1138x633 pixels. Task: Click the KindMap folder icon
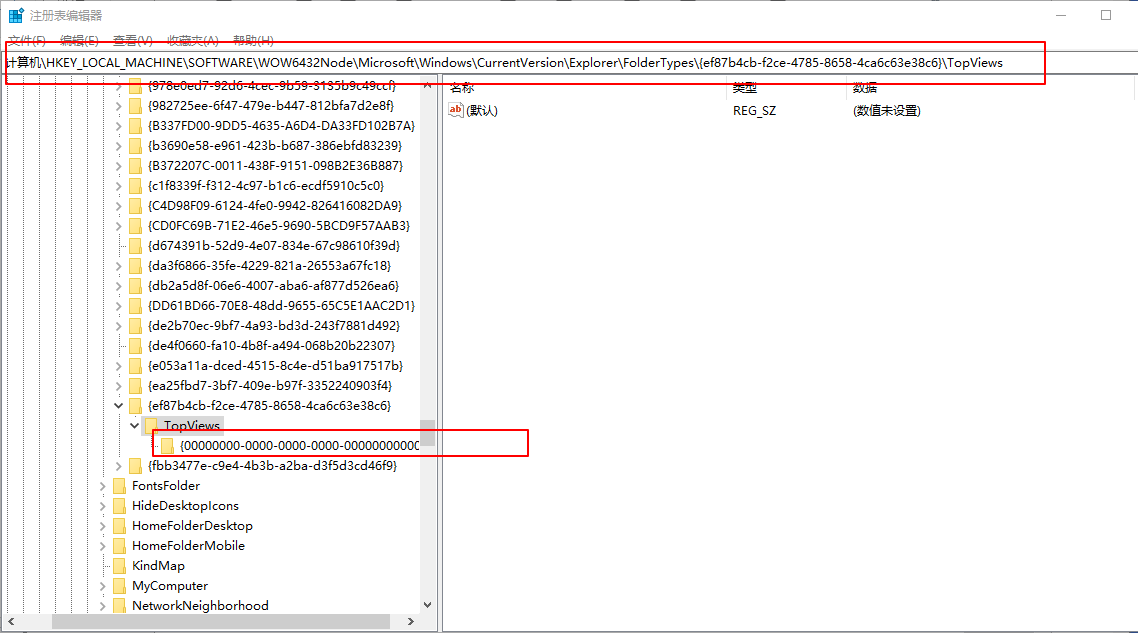pos(118,565)
